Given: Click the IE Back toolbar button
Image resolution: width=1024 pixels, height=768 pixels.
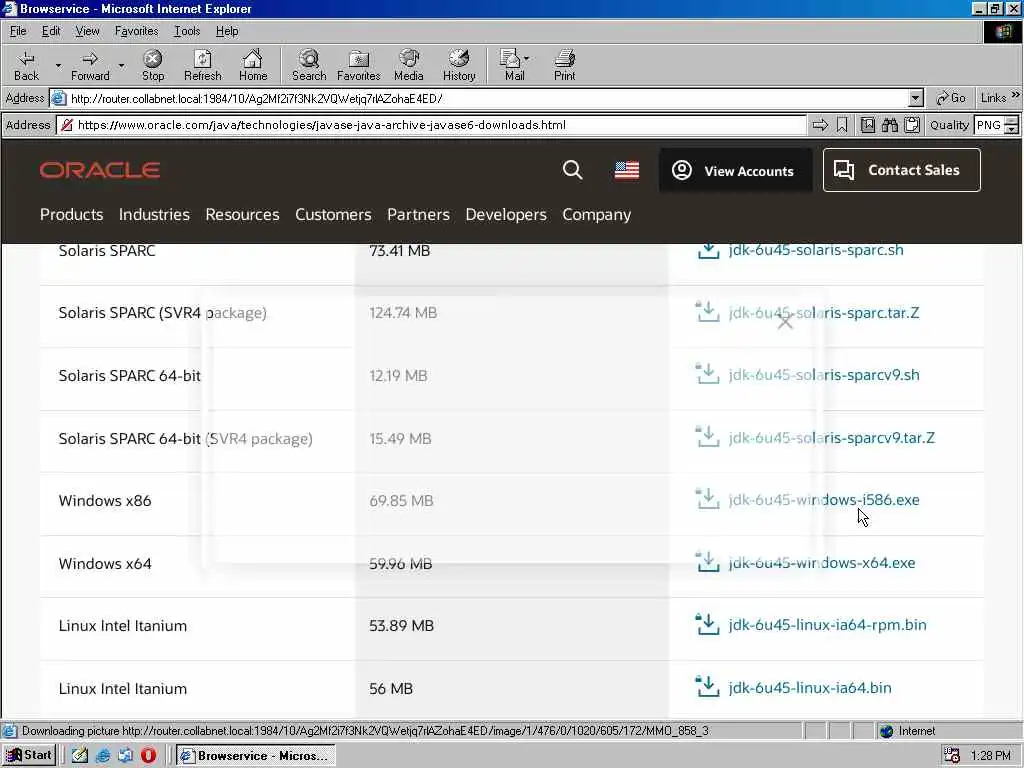Looking at the screenshot, I should [27, 65].
